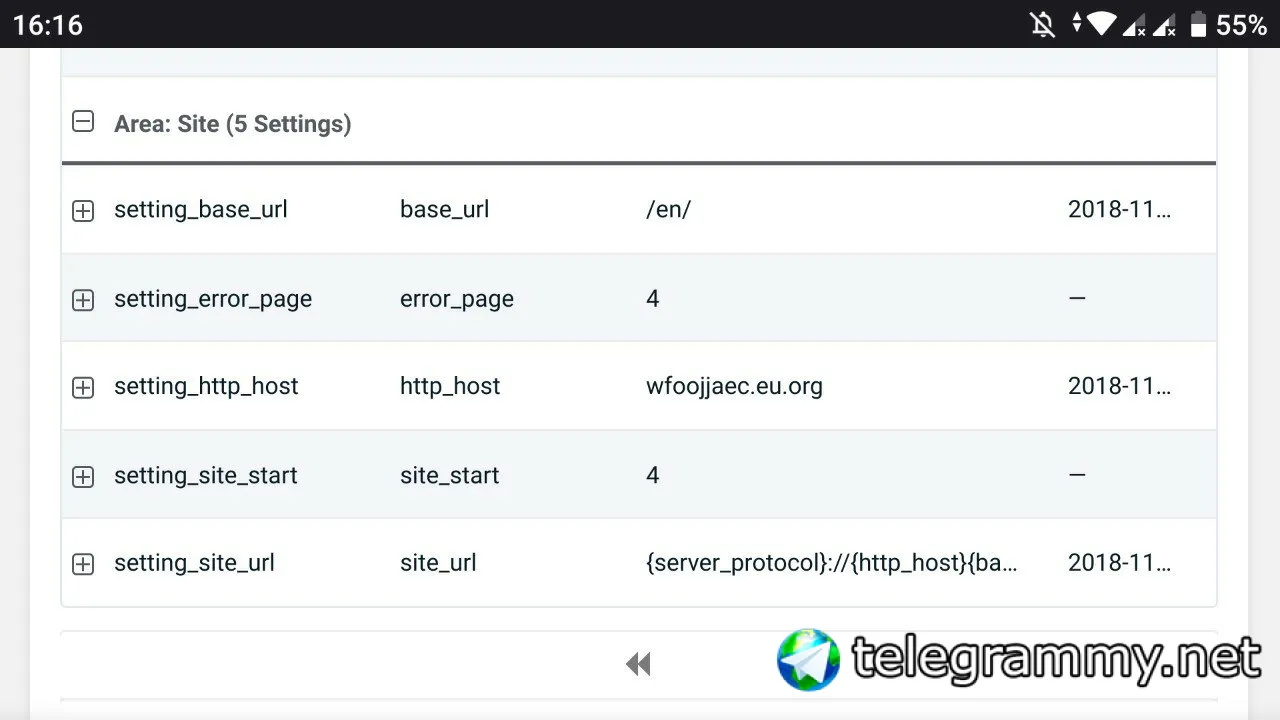
Task: Expand the setting_site_url row
Action: (x=83, y=564)
